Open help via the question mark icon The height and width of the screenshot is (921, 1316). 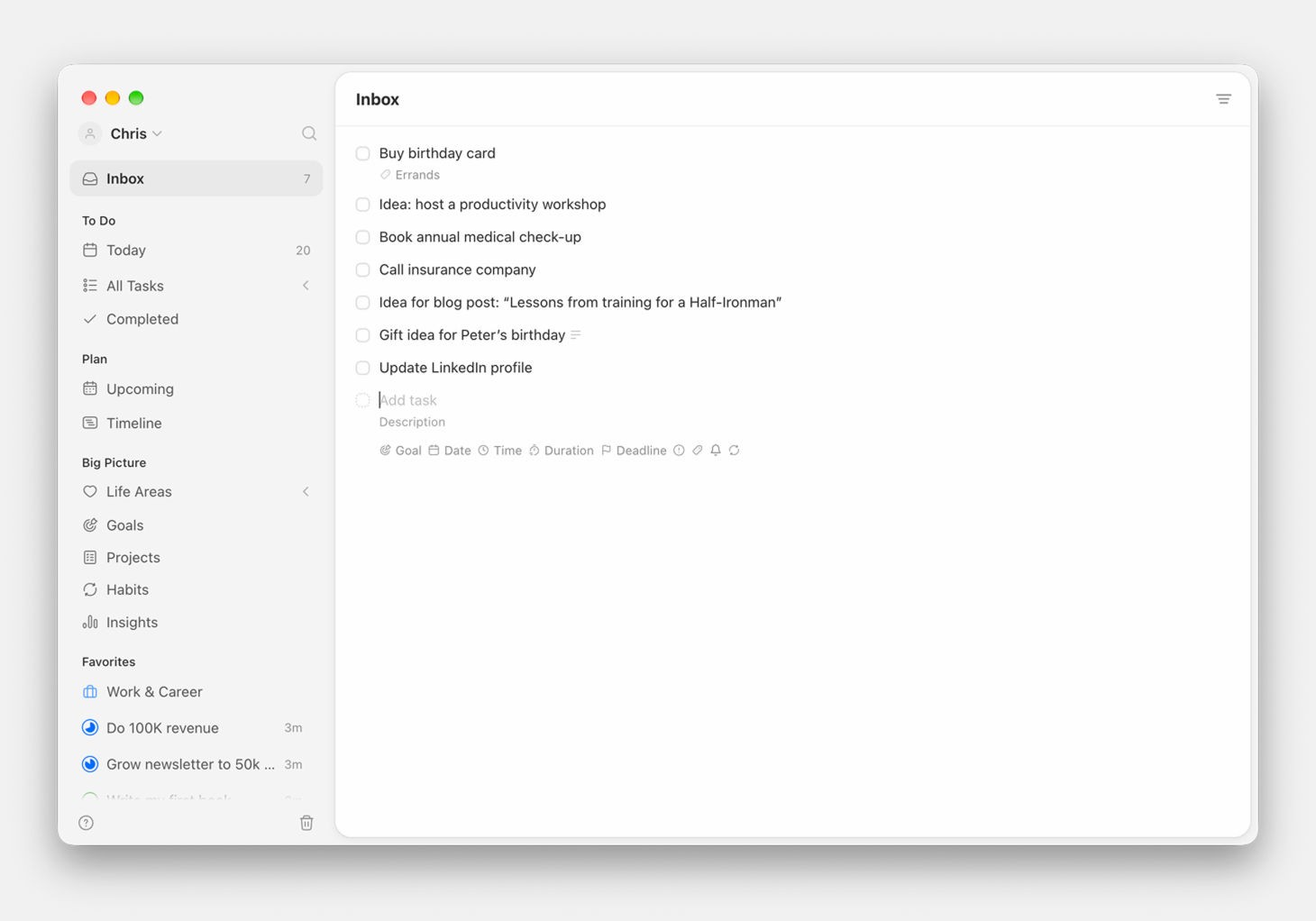[x=87, y=823]
